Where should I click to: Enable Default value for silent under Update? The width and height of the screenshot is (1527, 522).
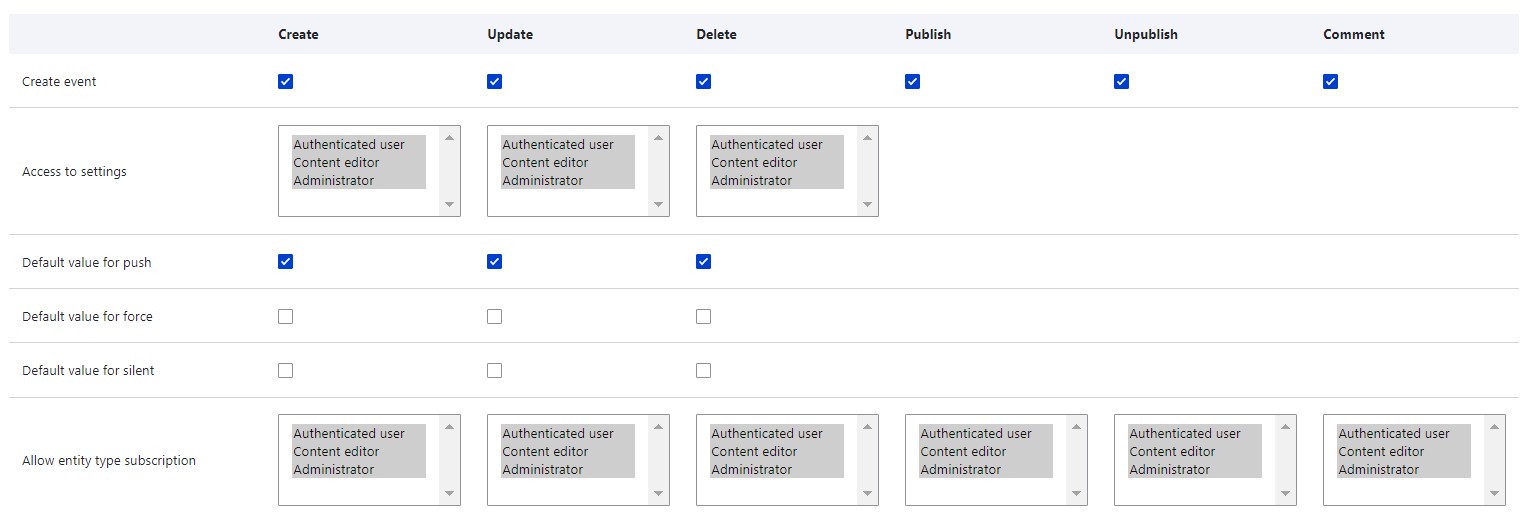[x=495, y=371]
